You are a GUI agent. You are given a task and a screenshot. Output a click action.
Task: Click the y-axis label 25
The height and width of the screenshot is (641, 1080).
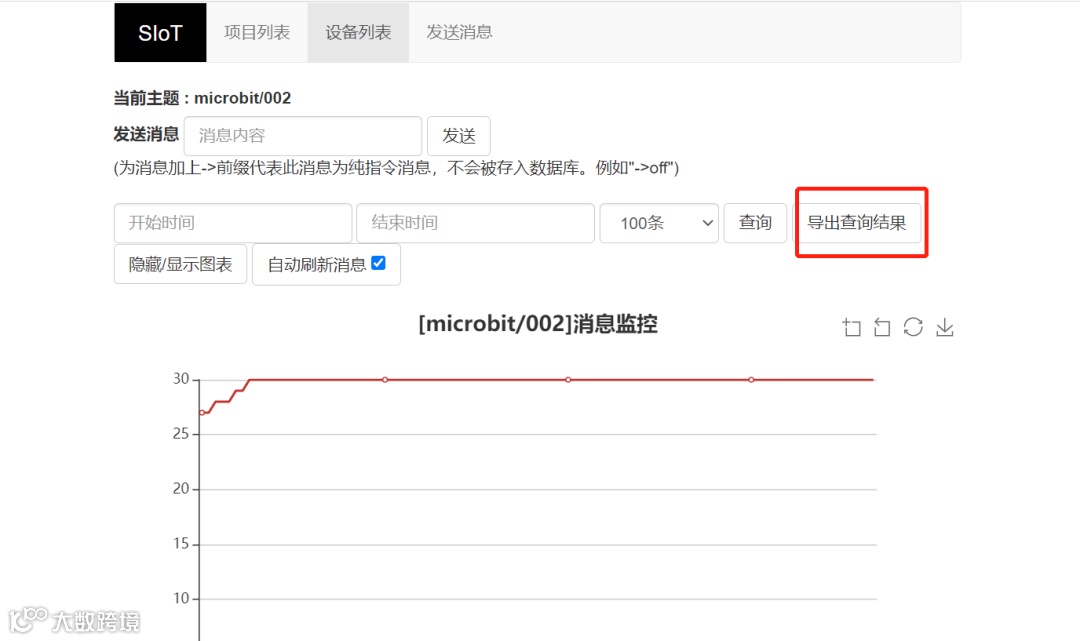[180, 434]
